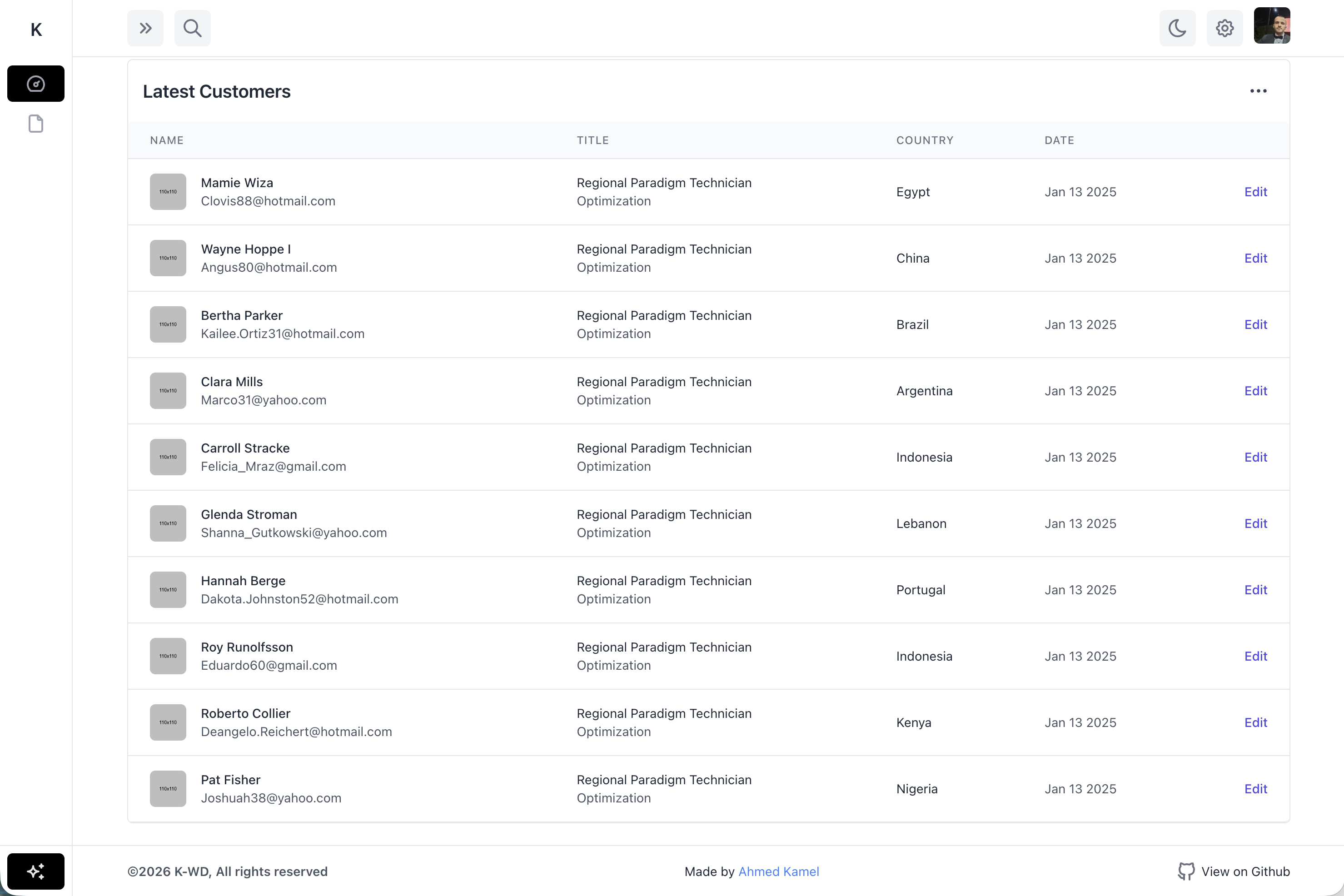
Task: Edit the Wayne Hoppe I customer row
Action: [1255, 258]
